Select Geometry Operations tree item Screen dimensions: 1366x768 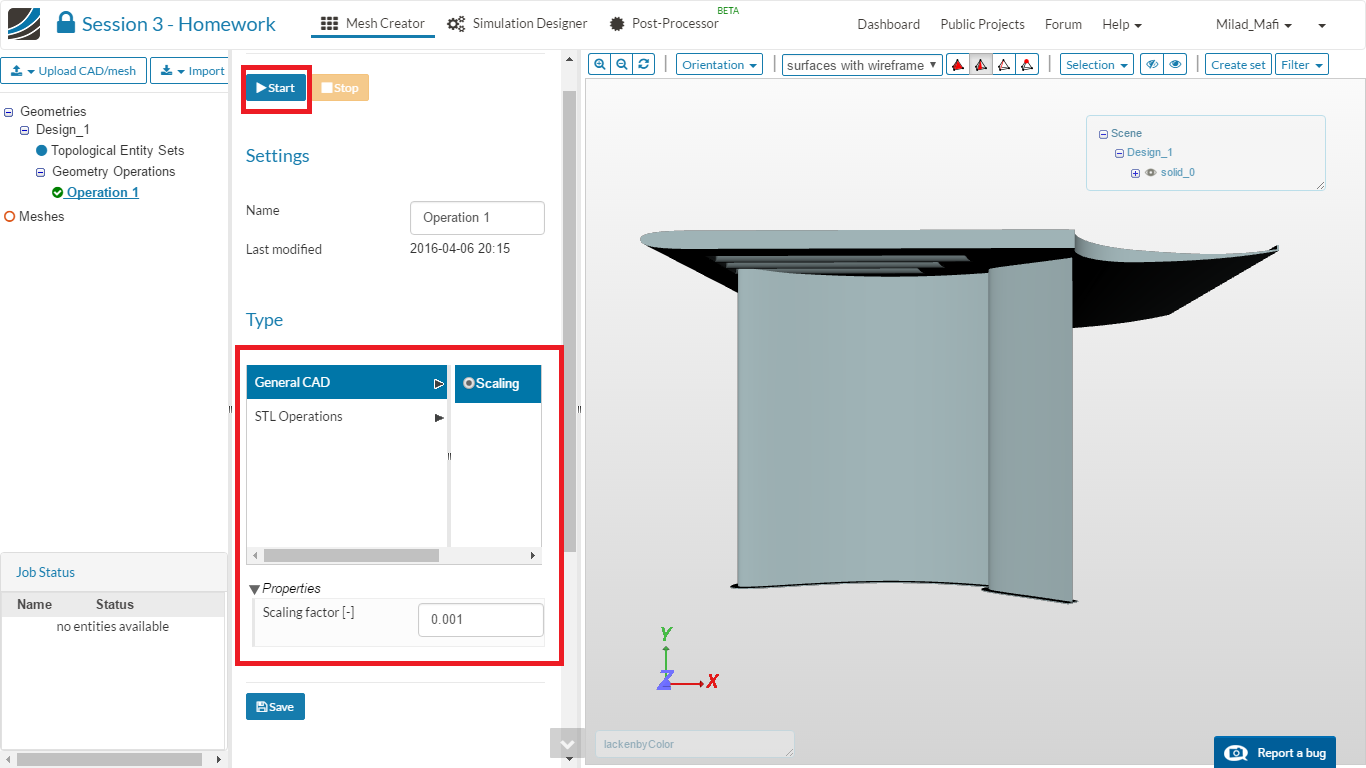click(114, 171)
